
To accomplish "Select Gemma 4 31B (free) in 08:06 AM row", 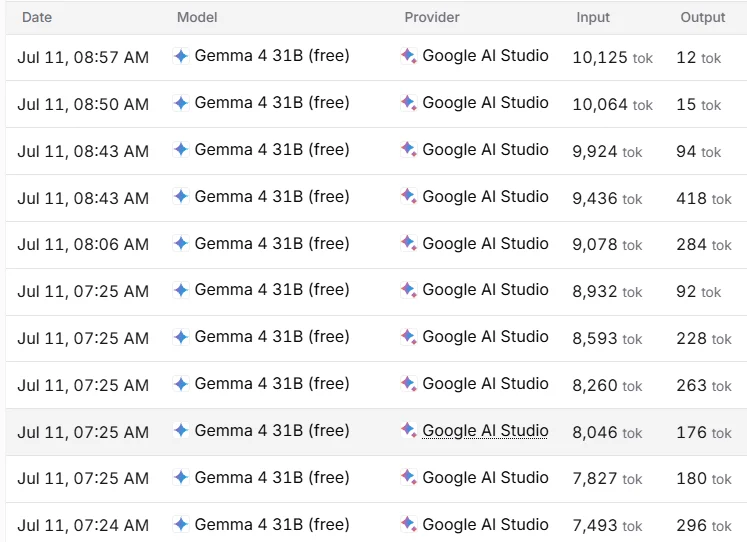I will [272, 243].
